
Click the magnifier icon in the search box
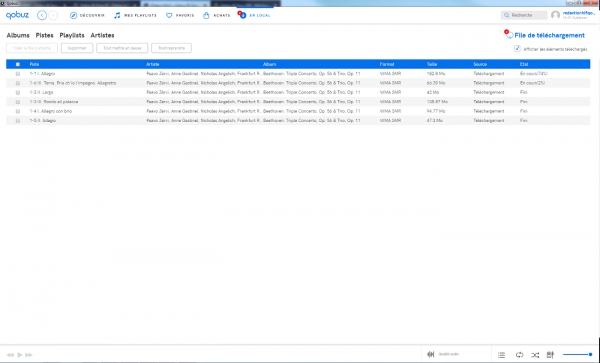tap(507, 15)
